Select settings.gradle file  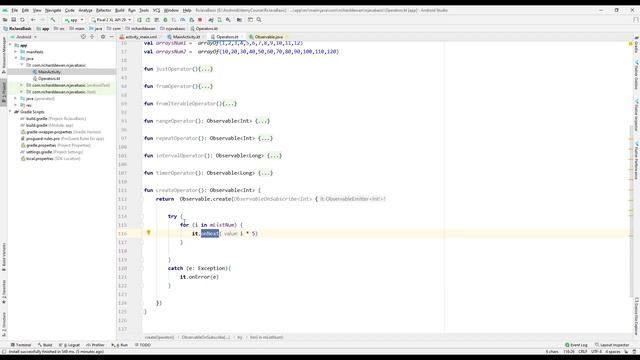click(x=52, y=152)
